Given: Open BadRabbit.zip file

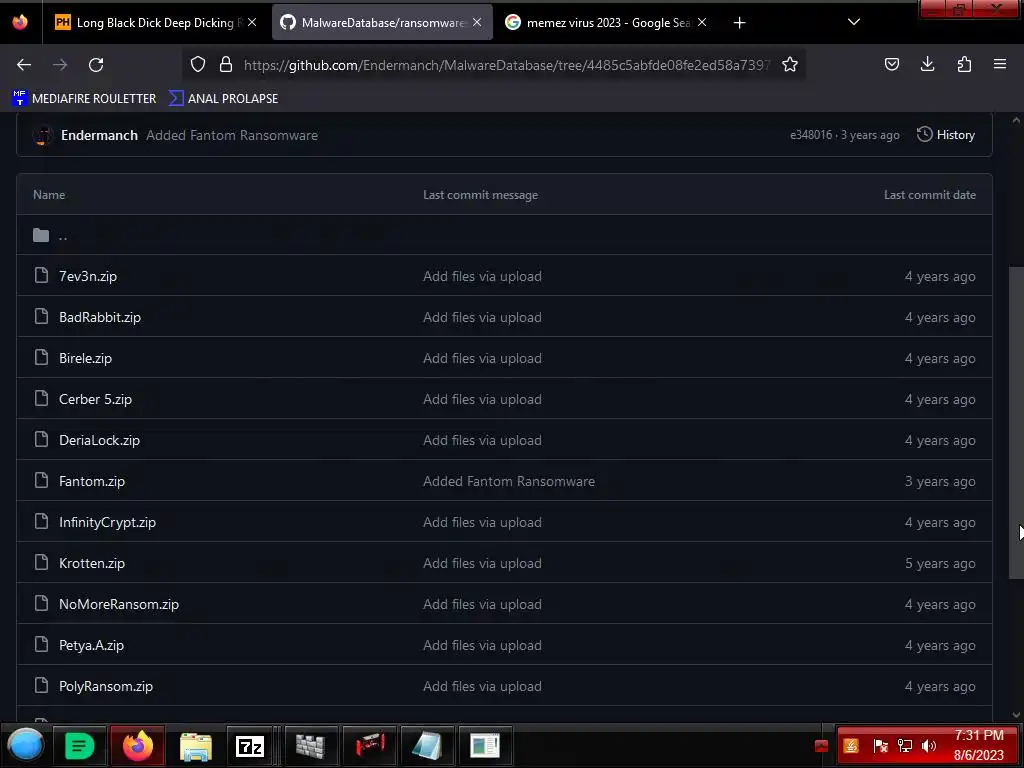Looking at the screenshot, I should point(100,317).
